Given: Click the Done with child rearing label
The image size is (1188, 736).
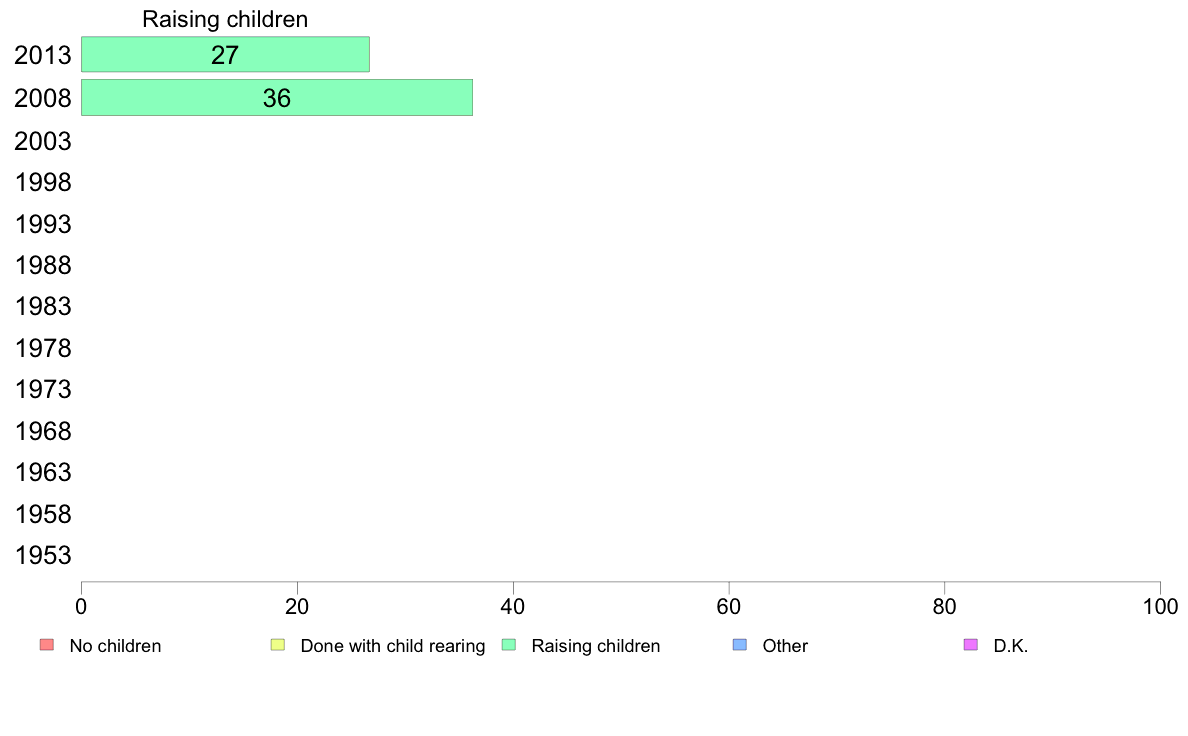Looking at the screenshot, I should point(392,646).
